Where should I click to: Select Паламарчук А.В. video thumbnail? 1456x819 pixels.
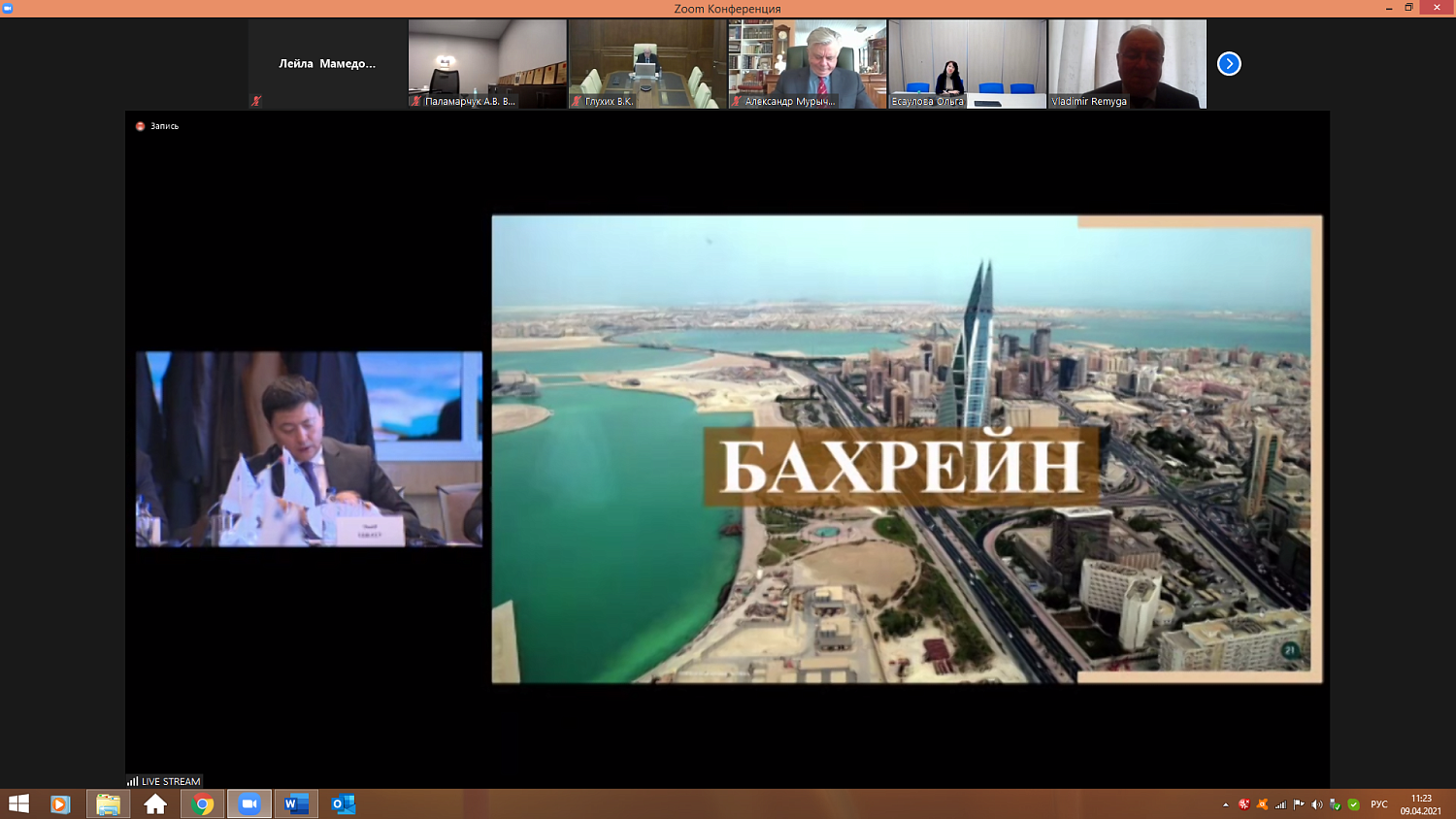[x=487, y=64]
